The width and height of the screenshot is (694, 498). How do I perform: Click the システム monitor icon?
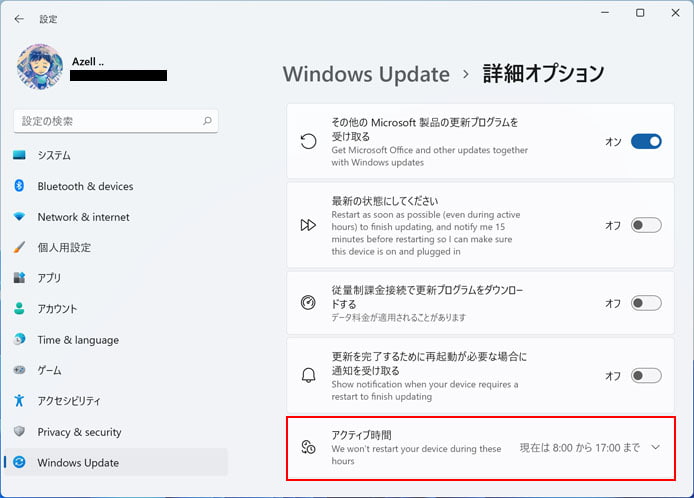19,155
